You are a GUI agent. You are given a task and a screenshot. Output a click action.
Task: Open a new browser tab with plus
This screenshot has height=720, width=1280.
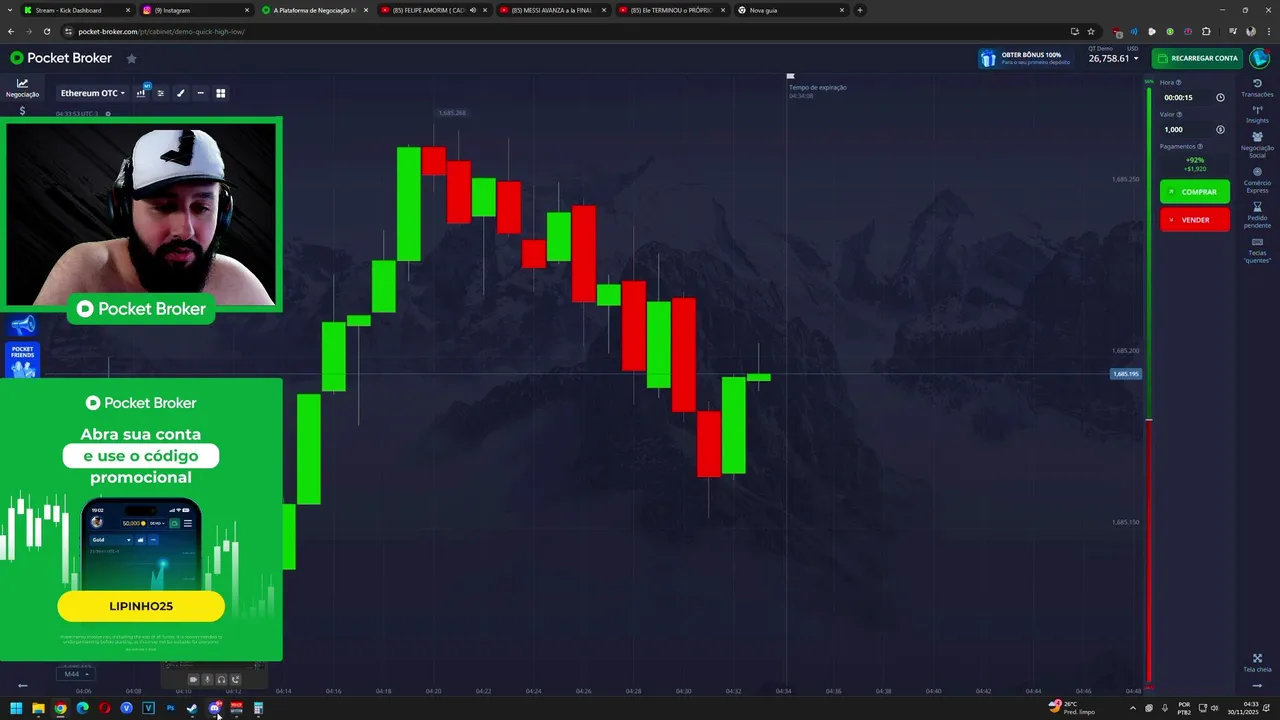[860, 10]
